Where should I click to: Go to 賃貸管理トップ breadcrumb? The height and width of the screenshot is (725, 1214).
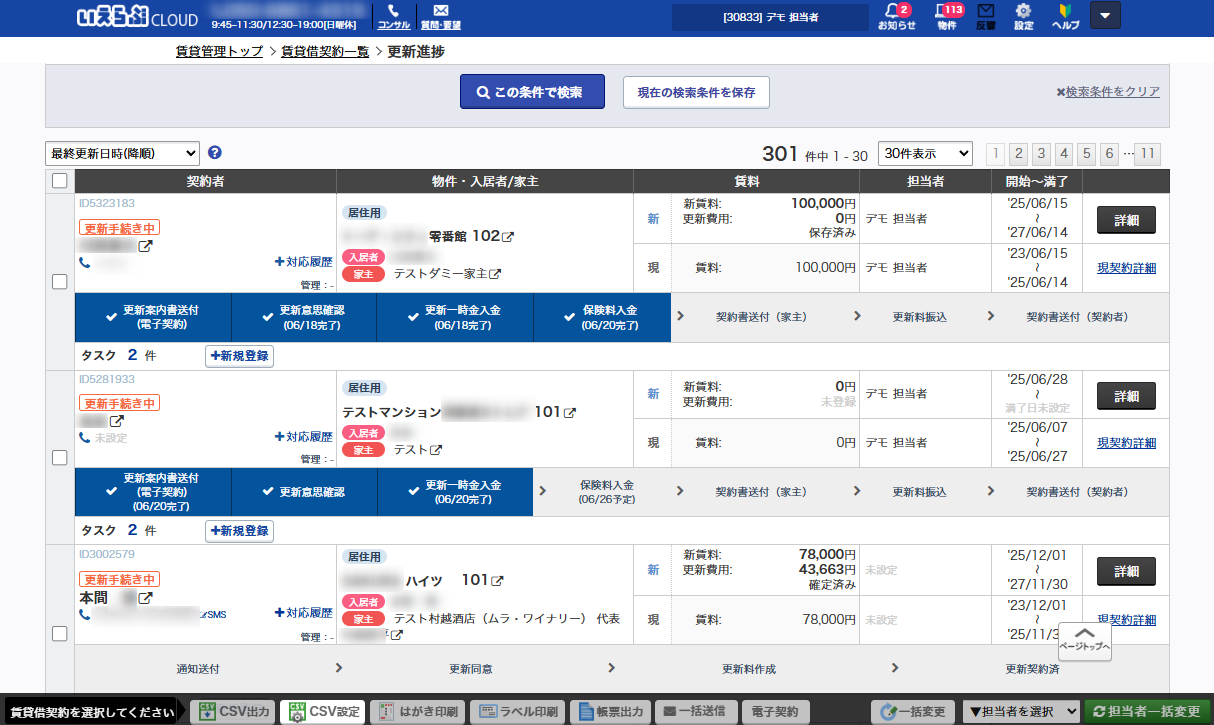(219, 51)
